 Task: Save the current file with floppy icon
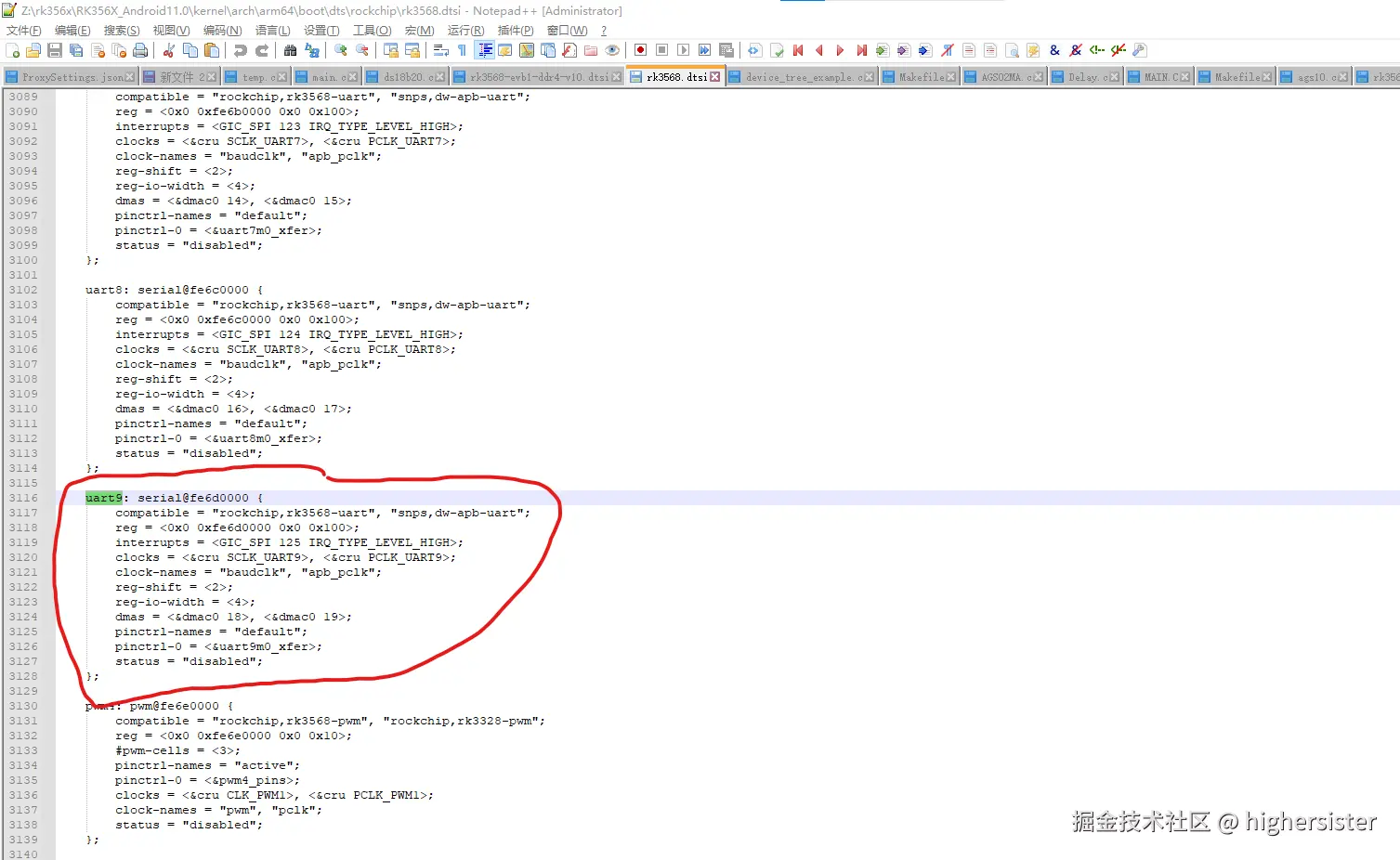[x=55, y=50]
